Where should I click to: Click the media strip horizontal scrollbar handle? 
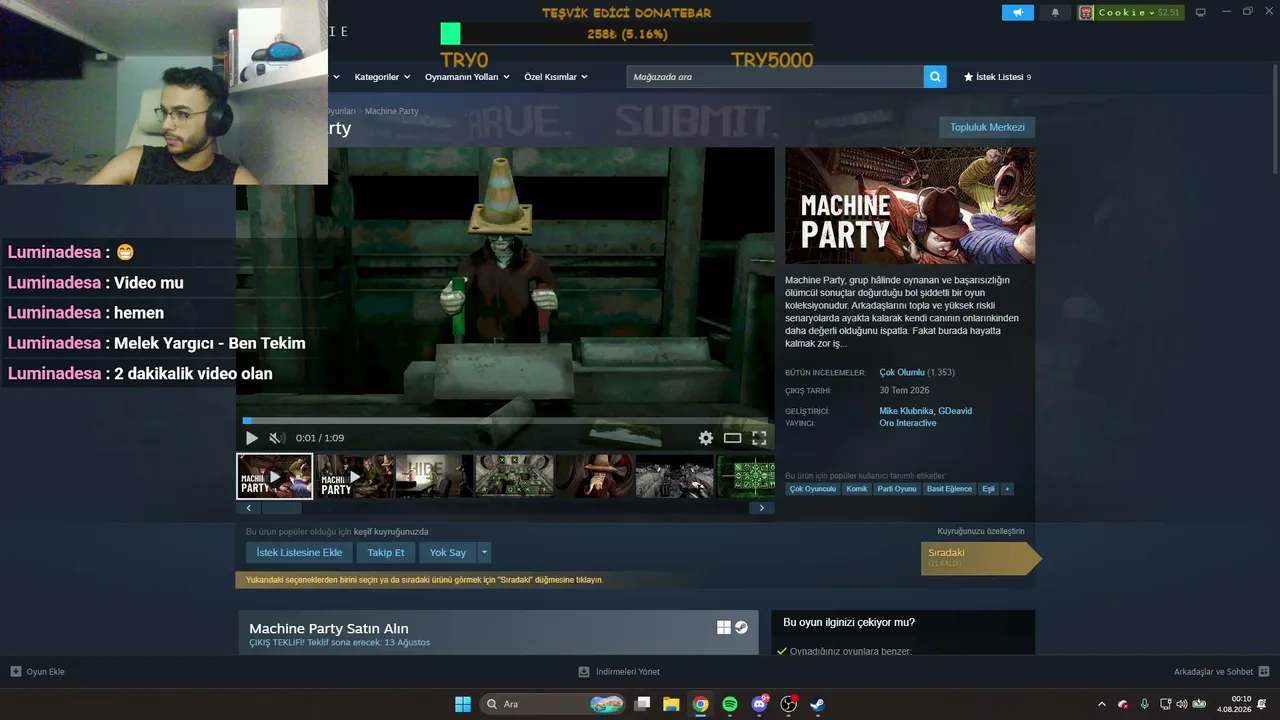[281, 508]
